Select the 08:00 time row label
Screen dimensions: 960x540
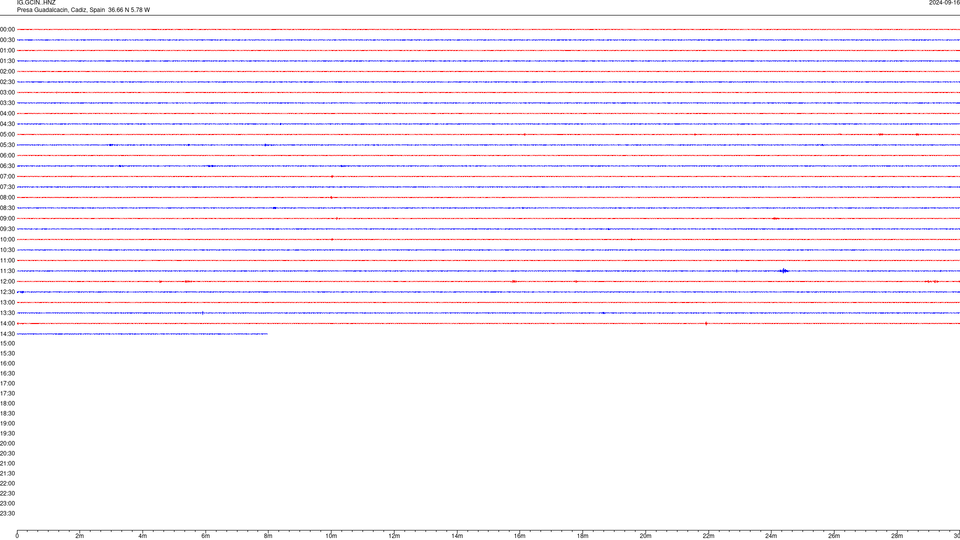coord(7,198)
